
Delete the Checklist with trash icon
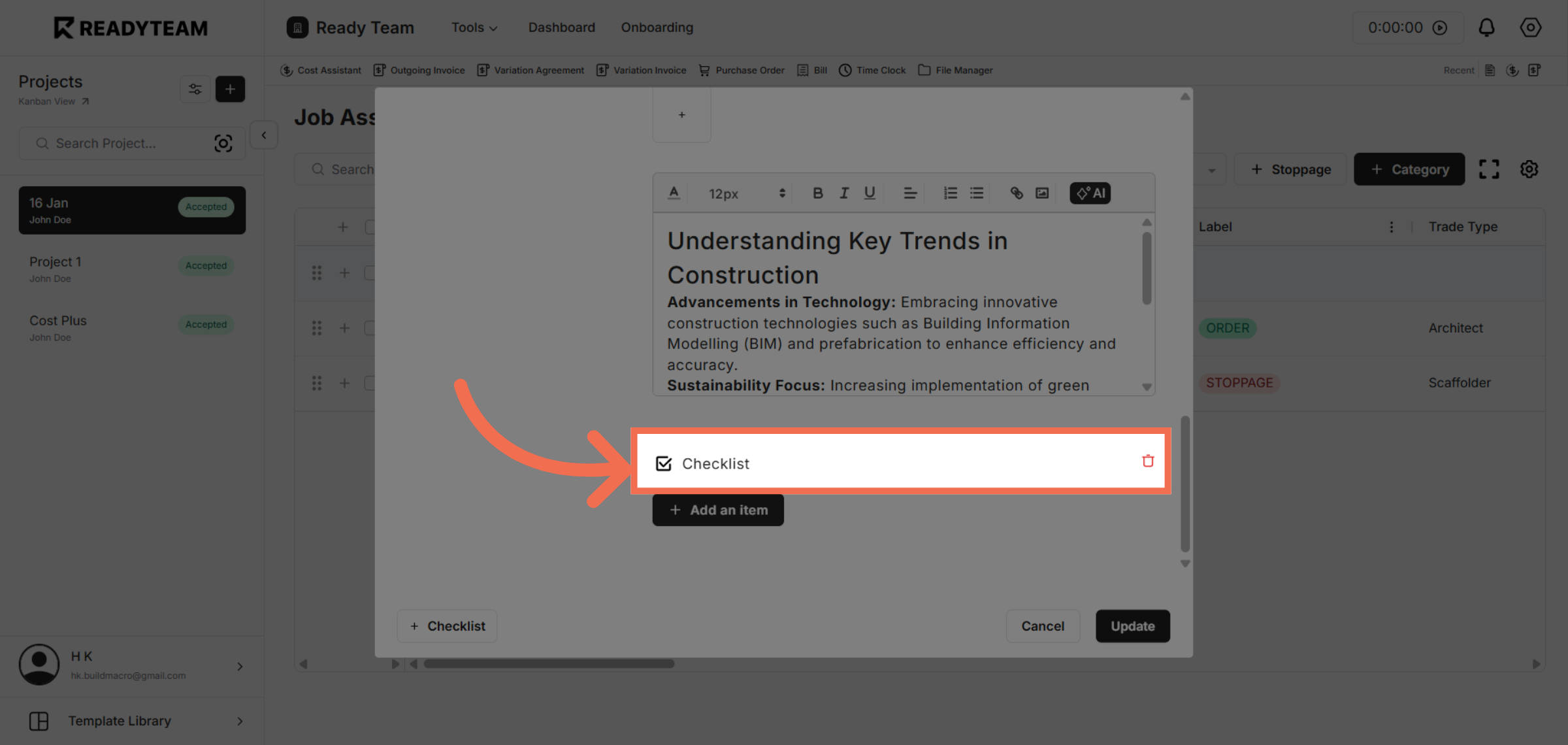(1147, 461)
